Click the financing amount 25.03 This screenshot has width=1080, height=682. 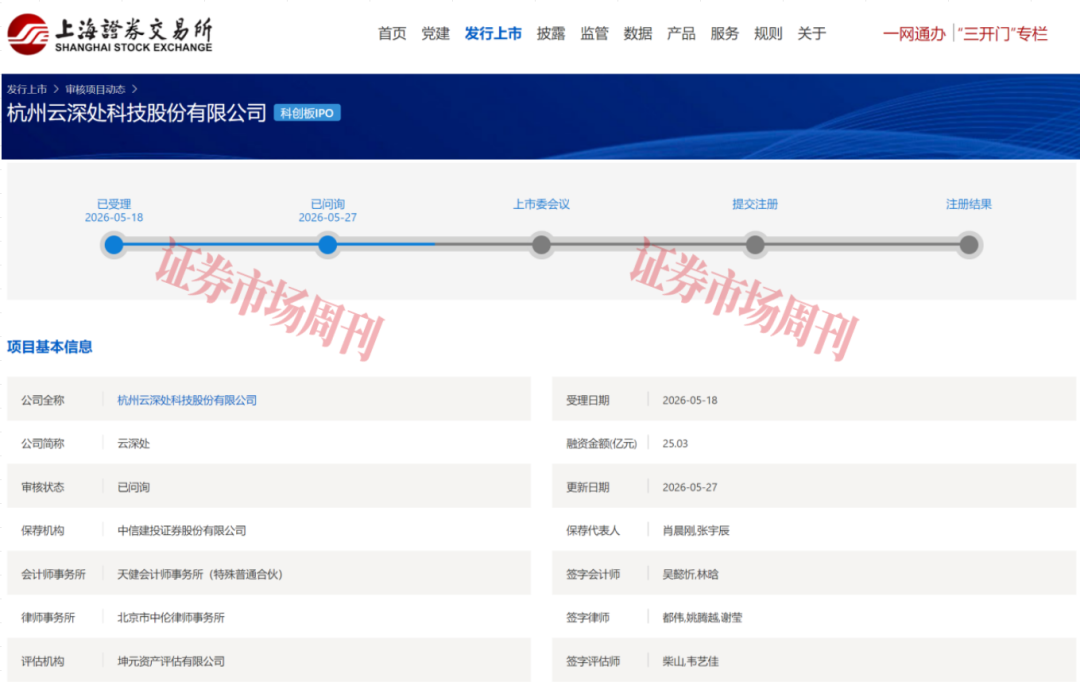click(x=675, y=444)
